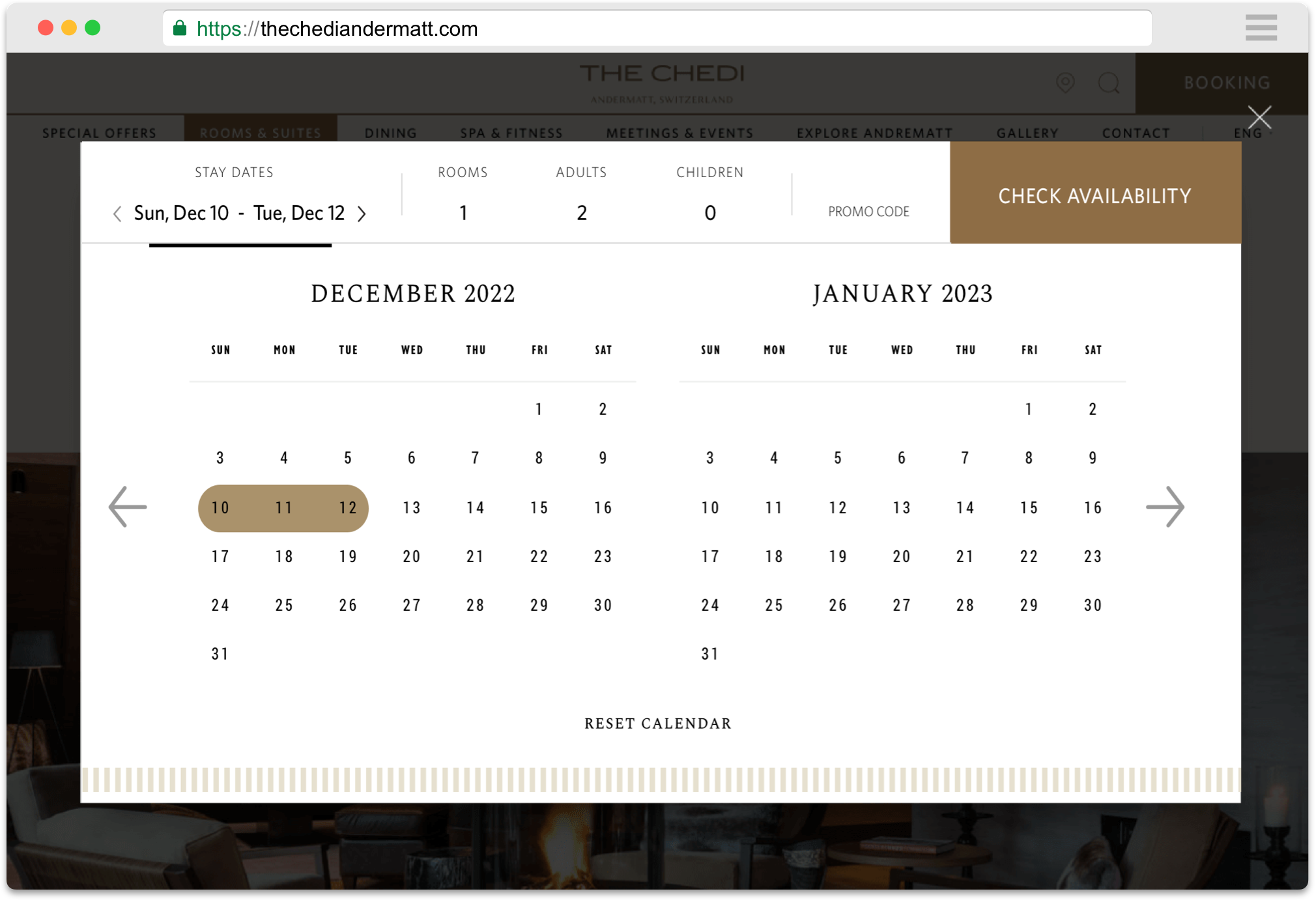Shift stay dates later with right chevron
Screen dimensions: 1316x900
click(x=362, y=214)
